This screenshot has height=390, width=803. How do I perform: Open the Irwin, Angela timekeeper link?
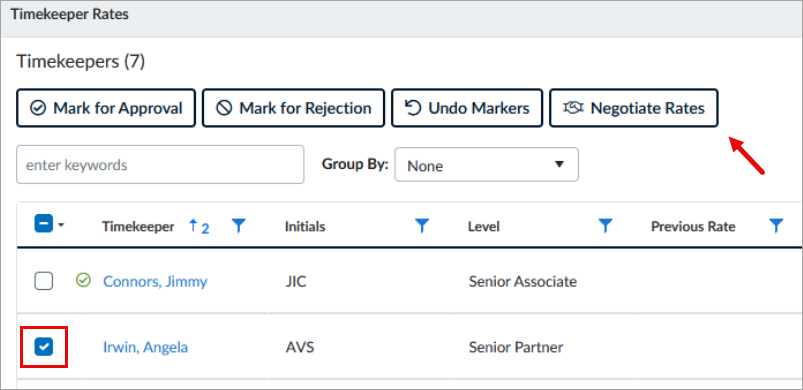(145, 348)
